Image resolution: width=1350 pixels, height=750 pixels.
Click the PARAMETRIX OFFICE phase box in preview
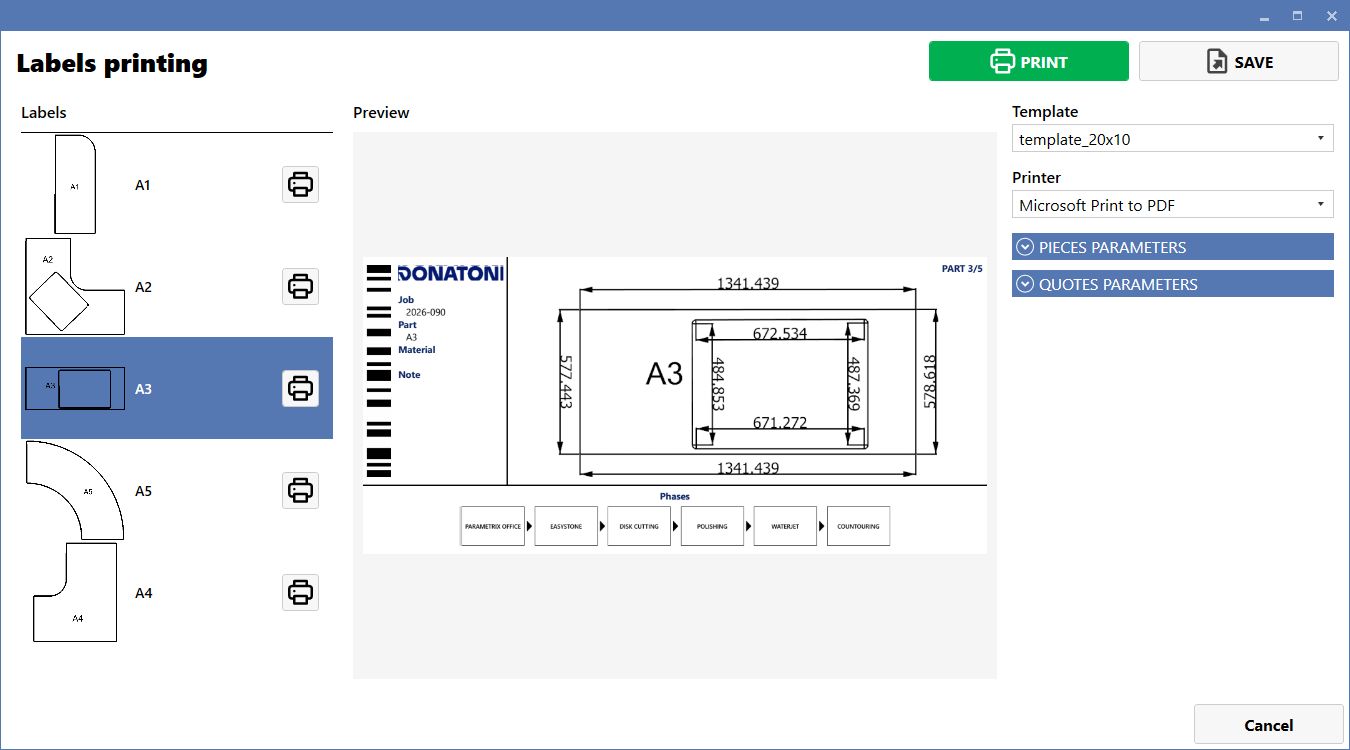493,526
